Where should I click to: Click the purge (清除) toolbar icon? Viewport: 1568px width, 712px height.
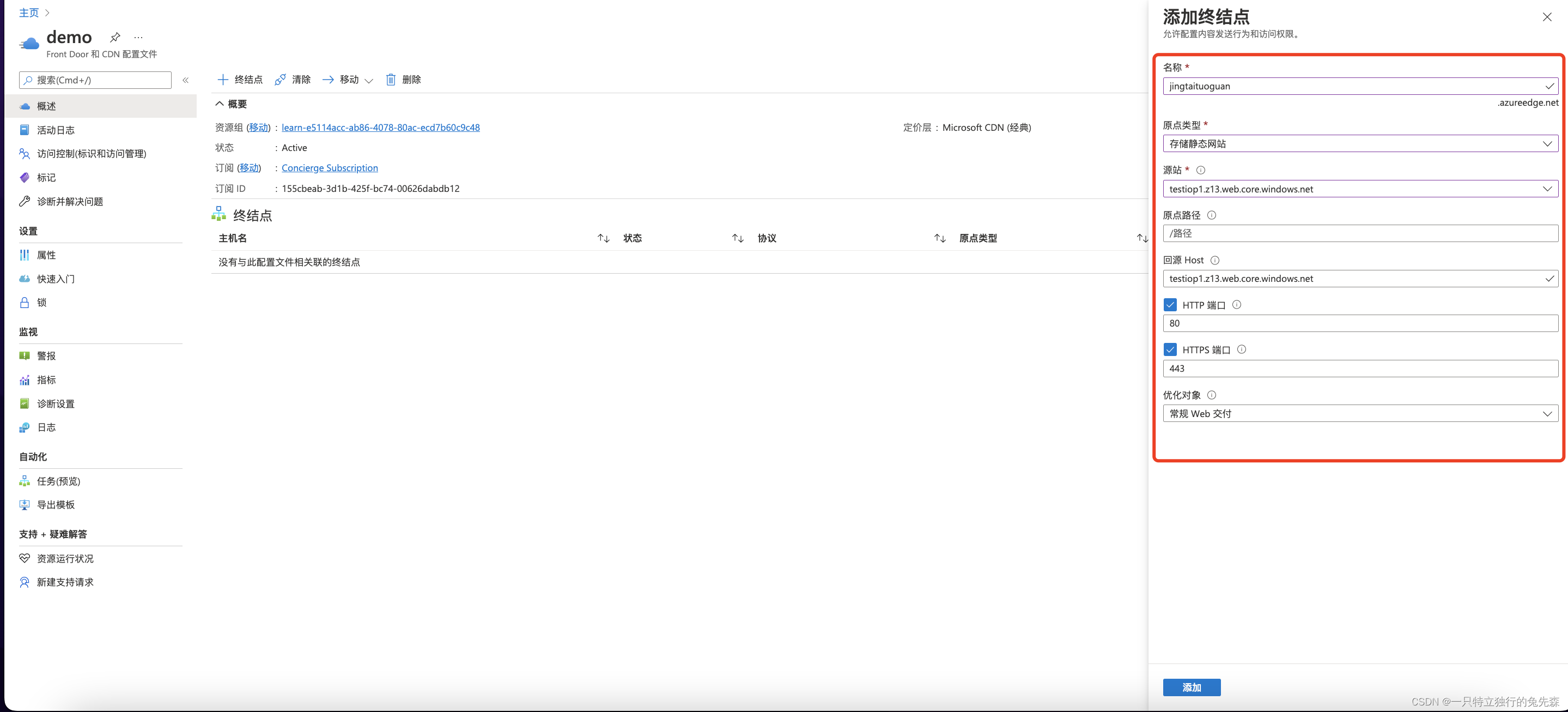tap(280, 80)
